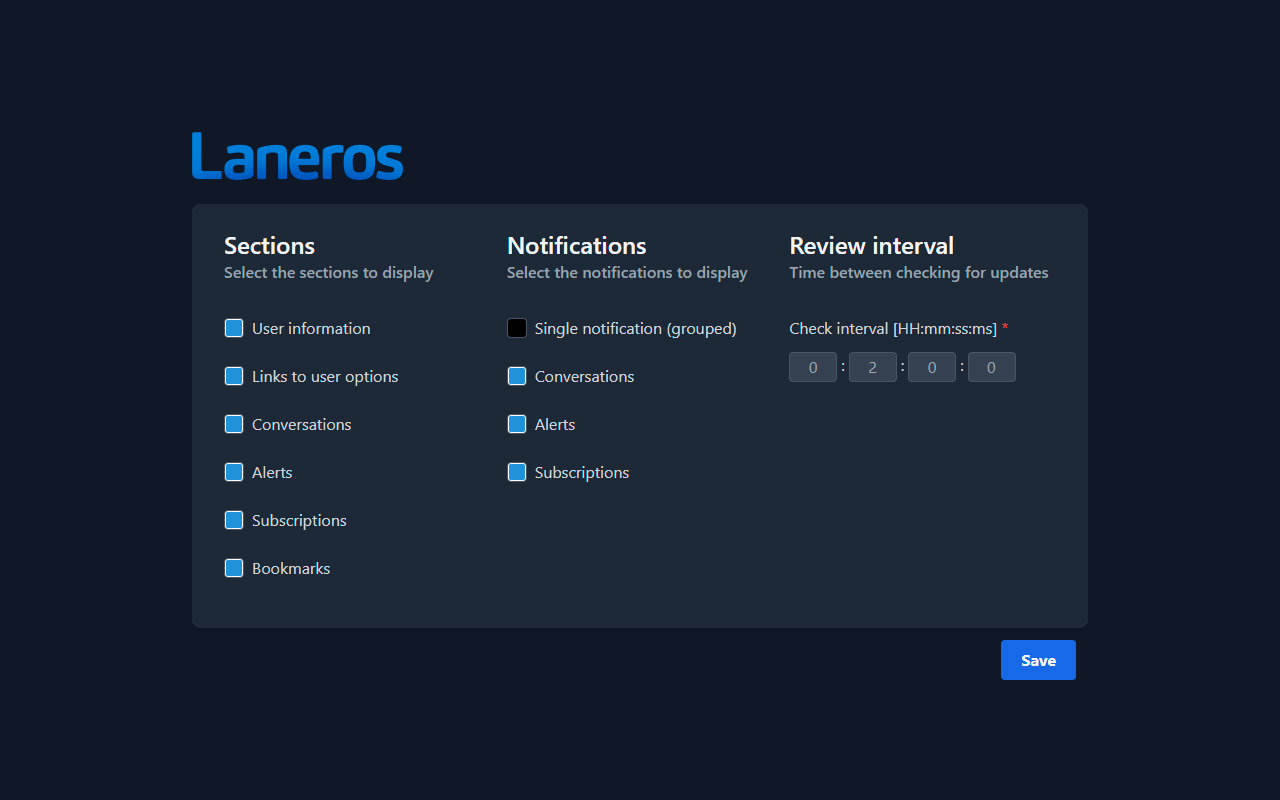Toggle the Bookmarks checkbox
1280x800 pixels.
234,568
